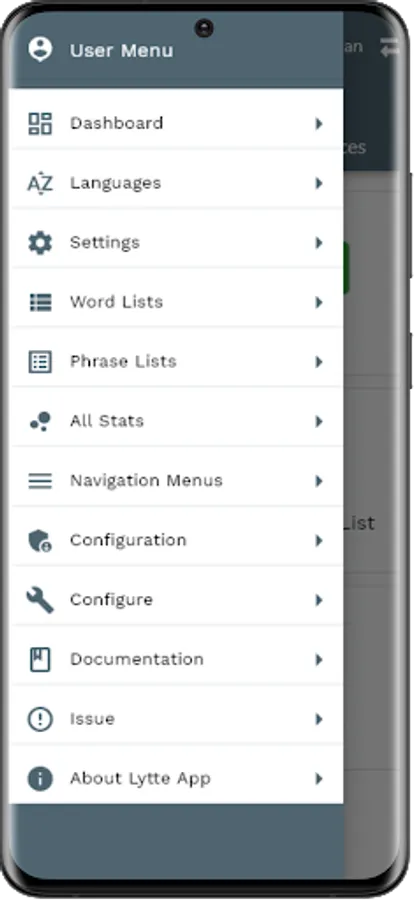Viewport: 415px width, 900px height.
Task: Click the Configuration shield icon
Action: (40, 541)
